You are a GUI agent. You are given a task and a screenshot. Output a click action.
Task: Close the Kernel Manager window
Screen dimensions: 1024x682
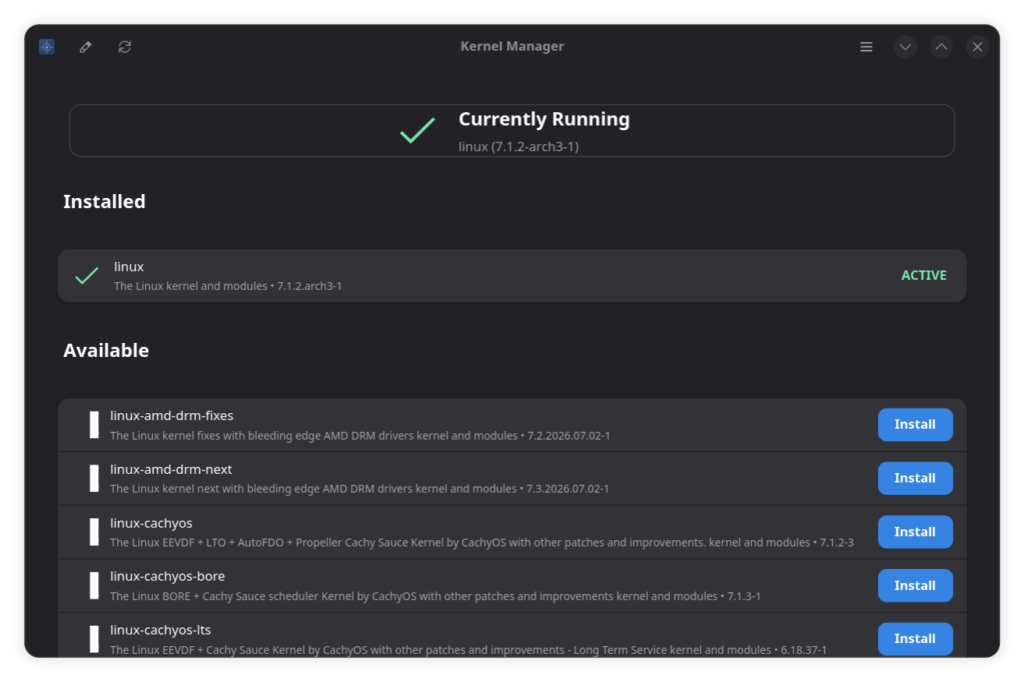pyautogui.click(x=977, y=47)
